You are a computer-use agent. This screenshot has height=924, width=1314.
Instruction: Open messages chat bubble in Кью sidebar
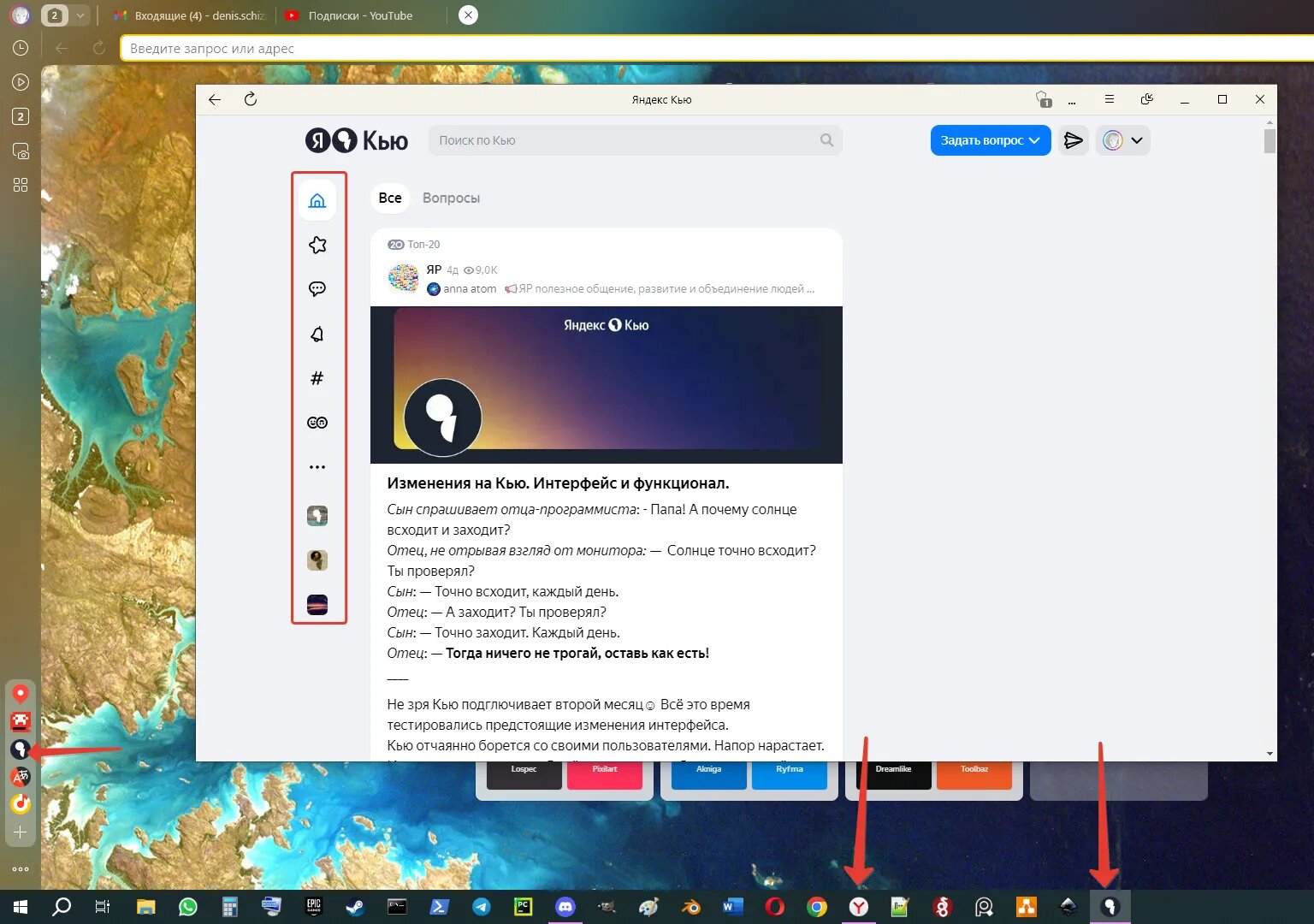pos(317,289)
